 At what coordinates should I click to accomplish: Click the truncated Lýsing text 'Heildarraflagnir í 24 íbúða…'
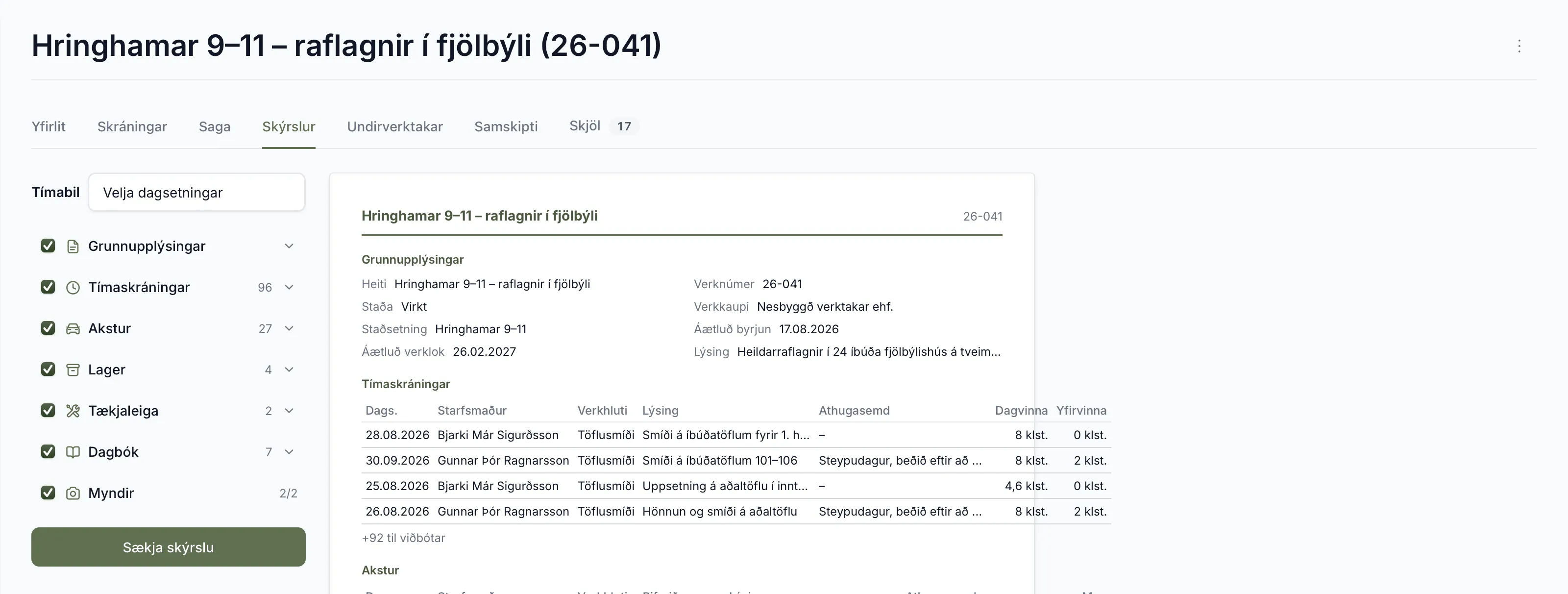tap(869, 352)
